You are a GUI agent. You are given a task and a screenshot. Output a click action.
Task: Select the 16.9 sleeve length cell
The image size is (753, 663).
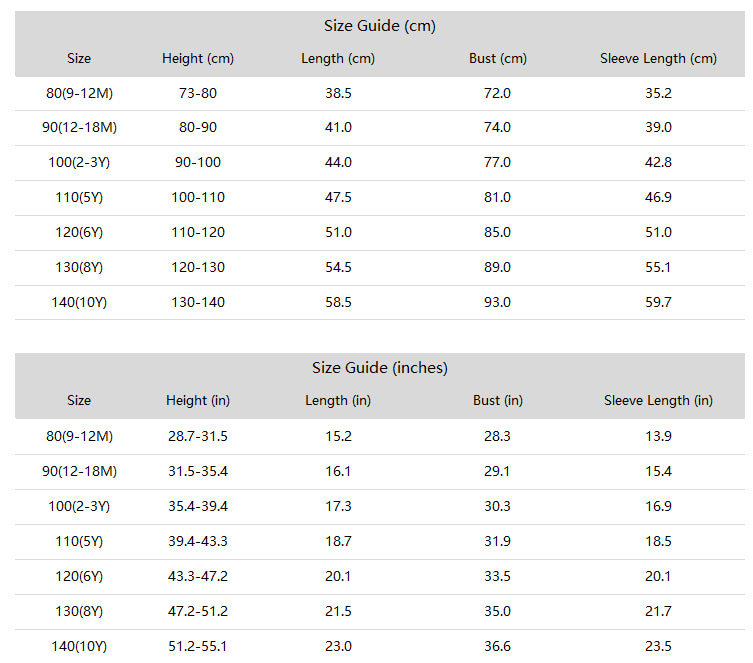658,506
